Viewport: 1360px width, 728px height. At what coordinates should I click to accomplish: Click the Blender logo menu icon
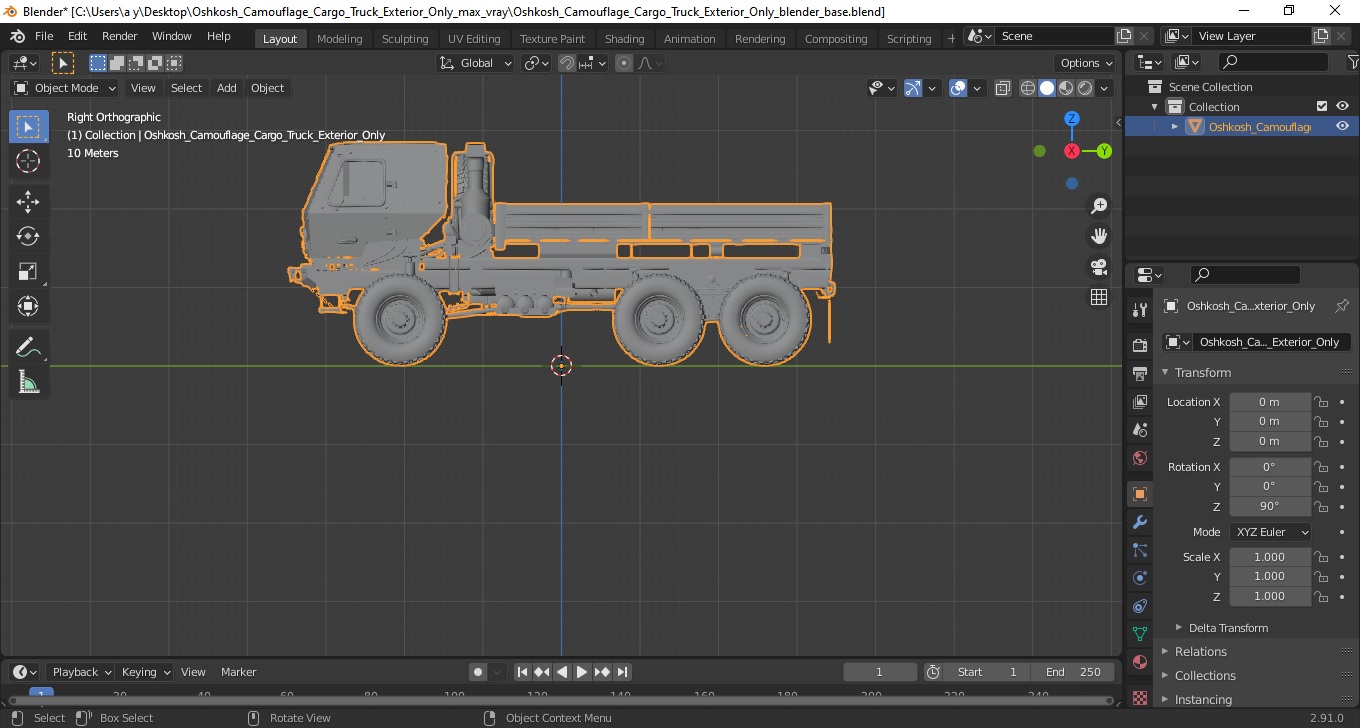(x=17, y=36)
